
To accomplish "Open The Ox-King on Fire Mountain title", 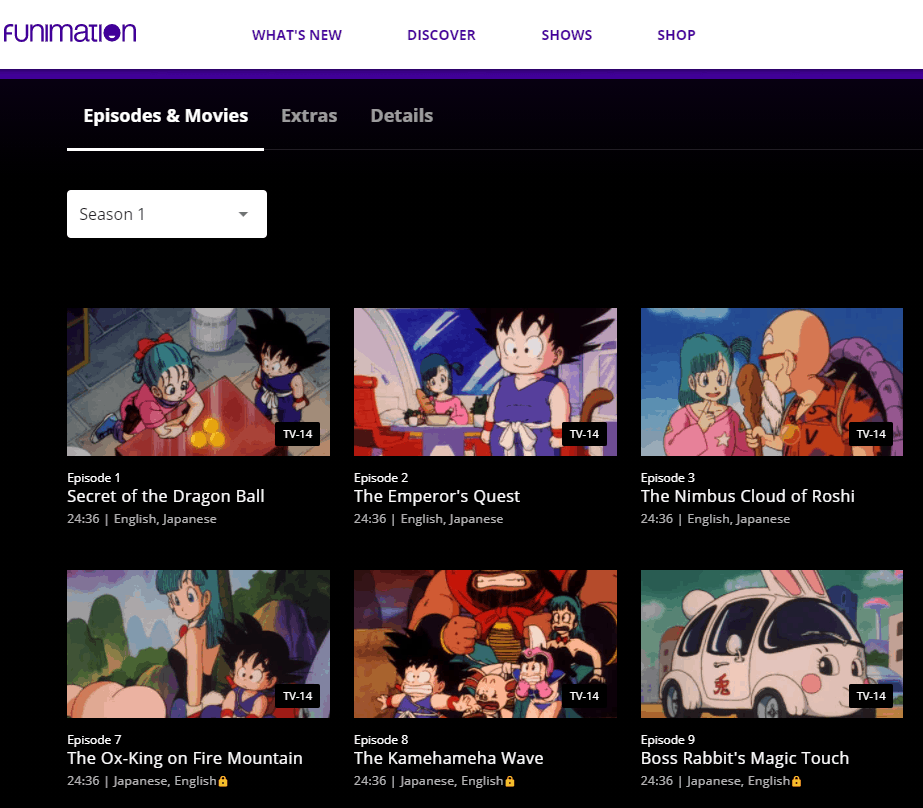I will pyautogui.click(x=185, y=758).
